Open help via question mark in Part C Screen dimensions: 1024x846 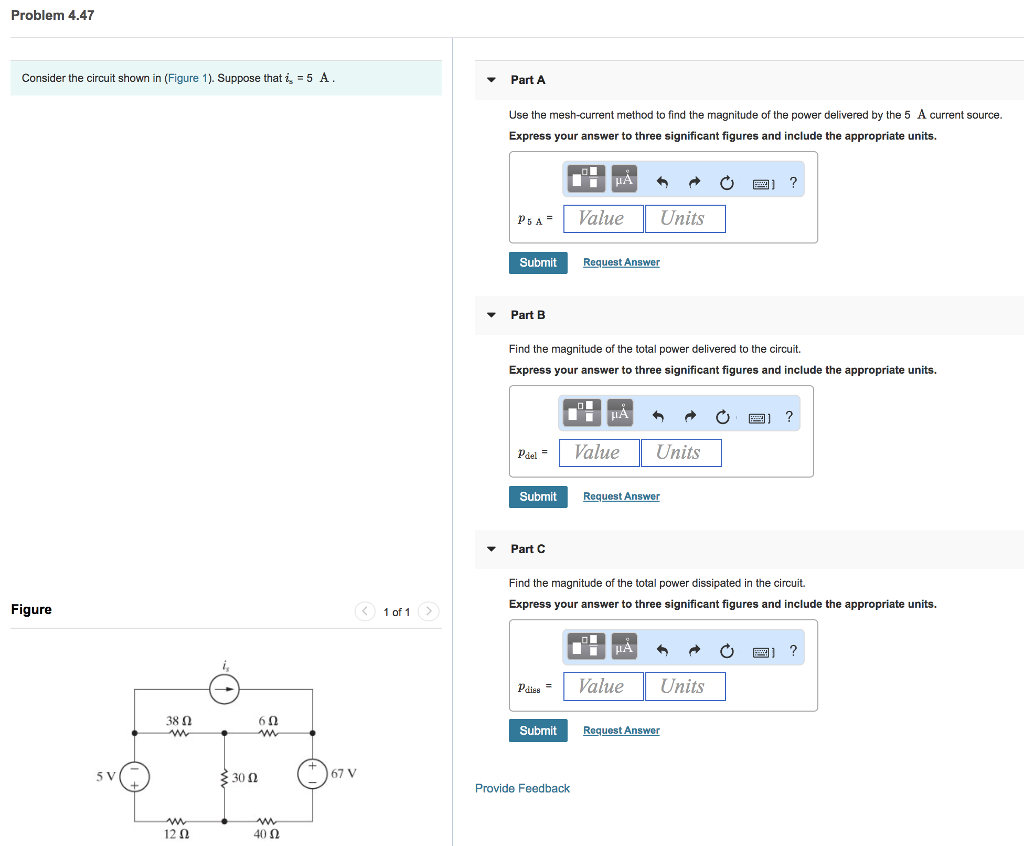click(x=793, y=650)
